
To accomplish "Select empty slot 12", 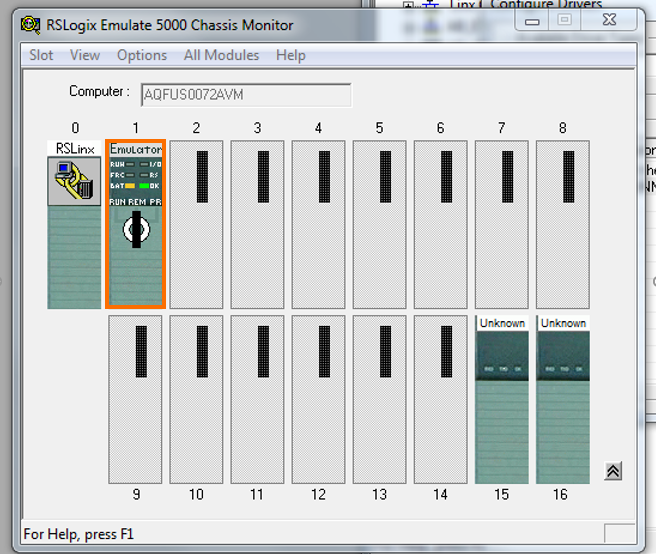I will [x=318, y=400].
